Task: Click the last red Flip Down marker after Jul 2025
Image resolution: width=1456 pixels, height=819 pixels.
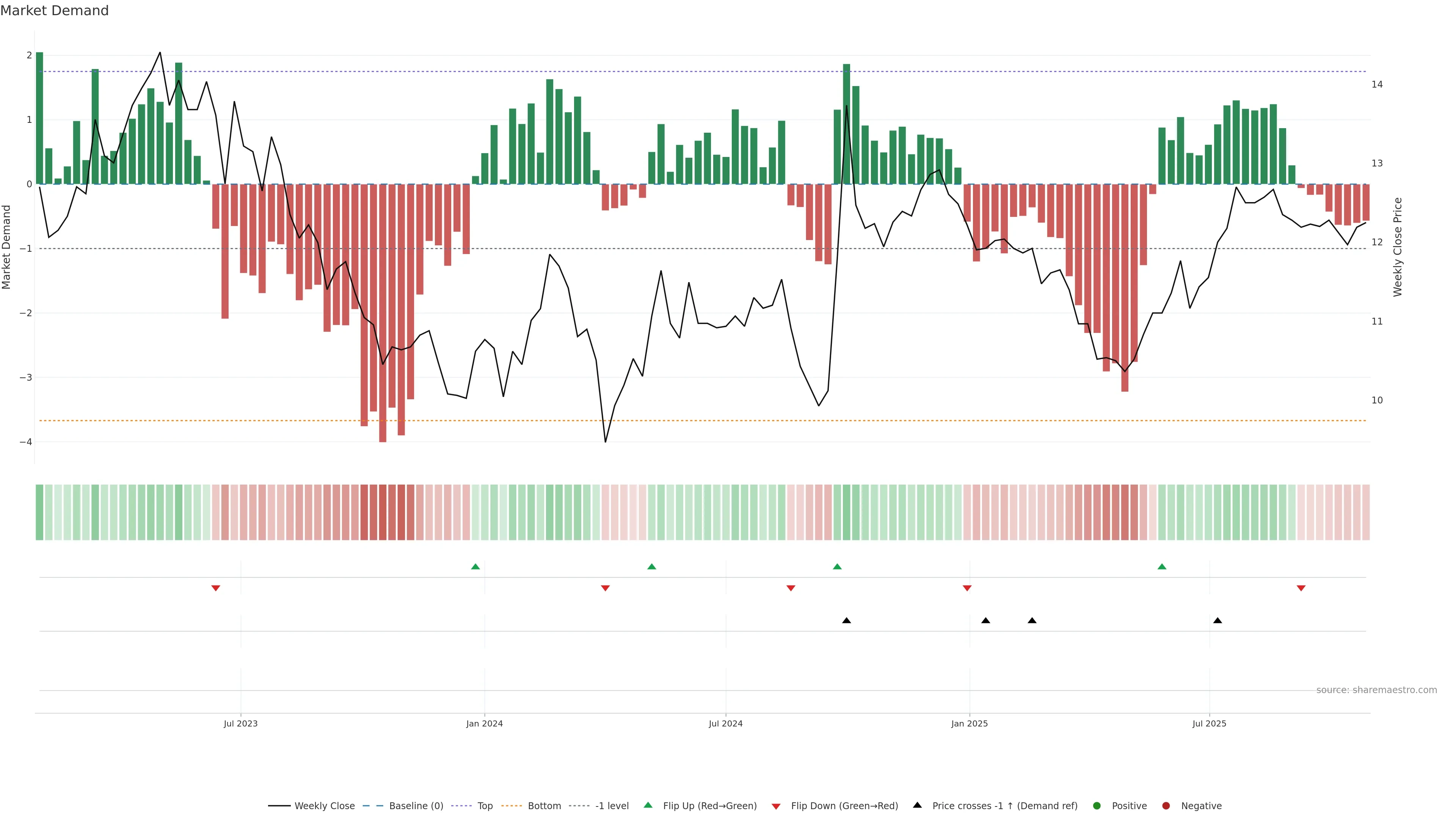Action: click(x=1301, y=588)
